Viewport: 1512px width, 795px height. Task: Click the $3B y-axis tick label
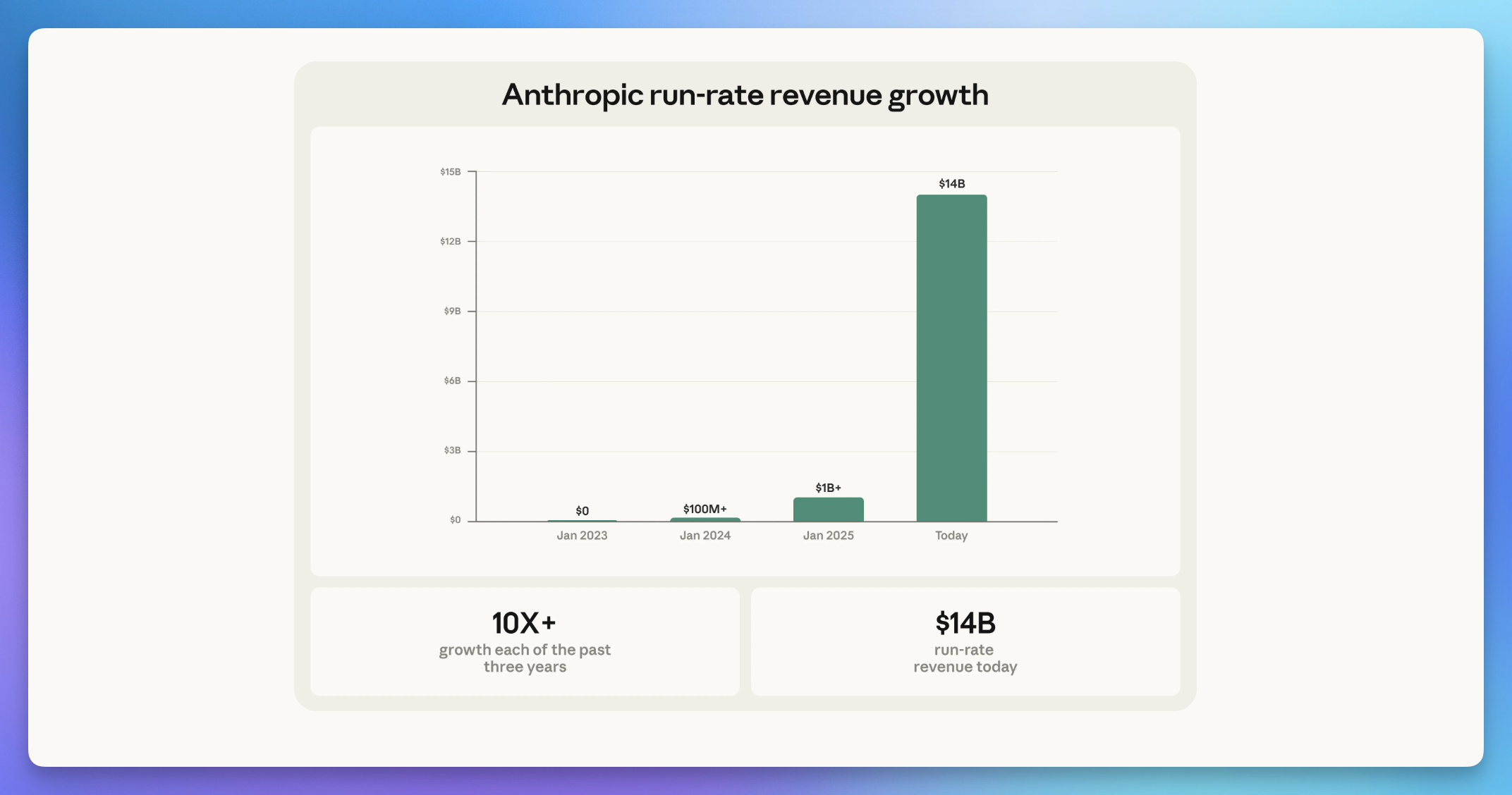point(452,451)
